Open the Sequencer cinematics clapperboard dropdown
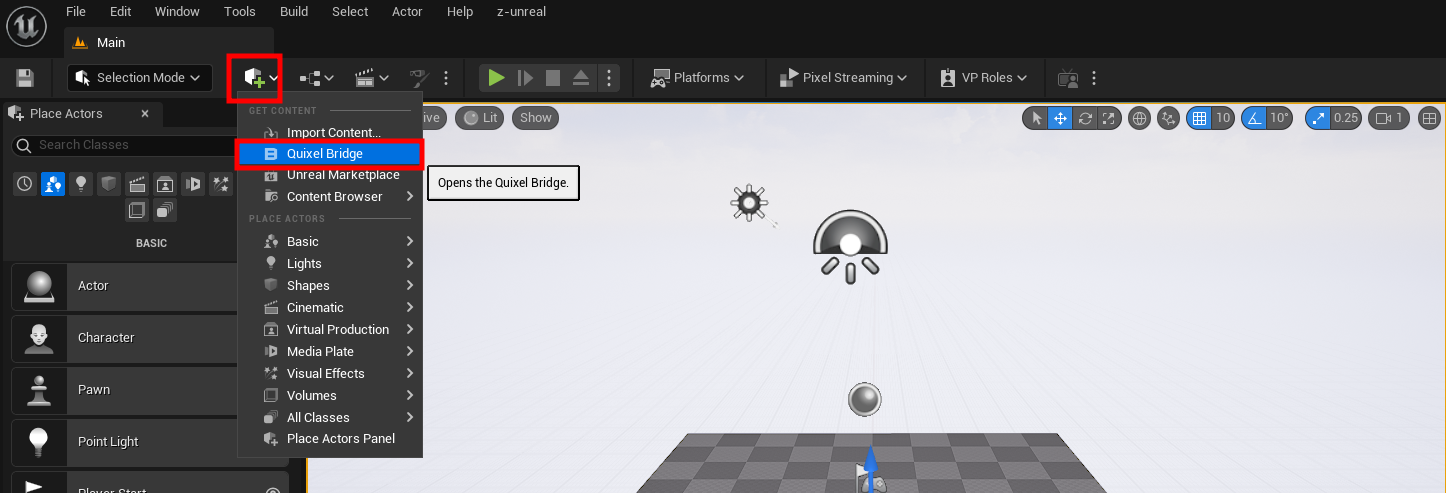This screenshot has width=1446, height=493. click(372, 78)
